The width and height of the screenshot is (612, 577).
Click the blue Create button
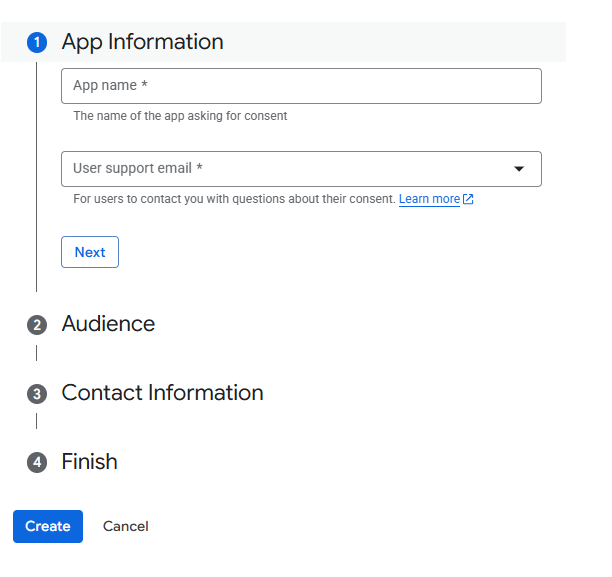point(48,526)
